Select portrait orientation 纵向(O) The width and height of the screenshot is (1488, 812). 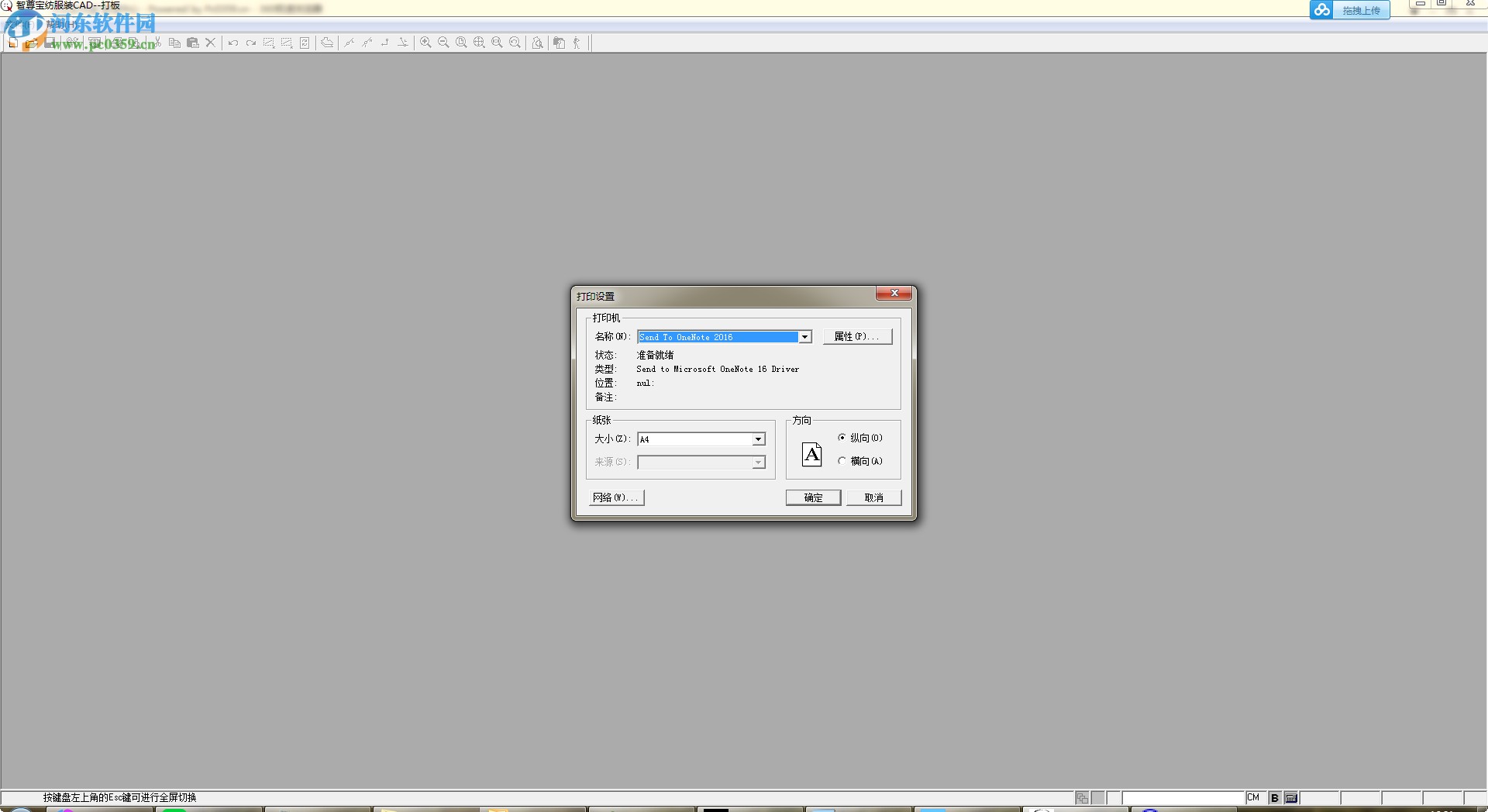click(x=860, y=438)
